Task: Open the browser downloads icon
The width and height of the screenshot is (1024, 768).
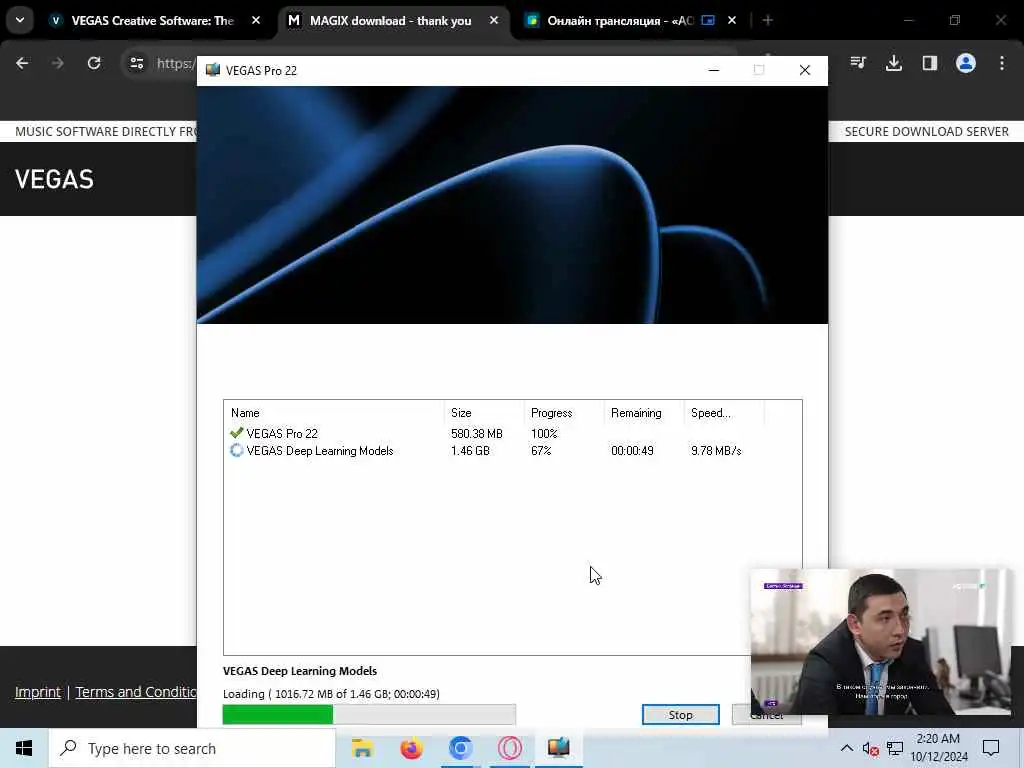Action: coord(894,63)
